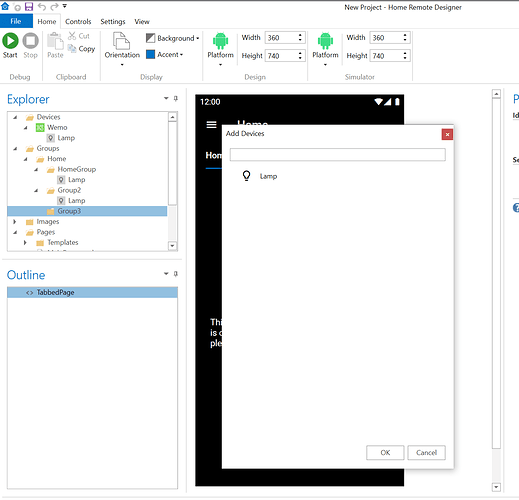Open the Accent color dropdown

(165, 54)
